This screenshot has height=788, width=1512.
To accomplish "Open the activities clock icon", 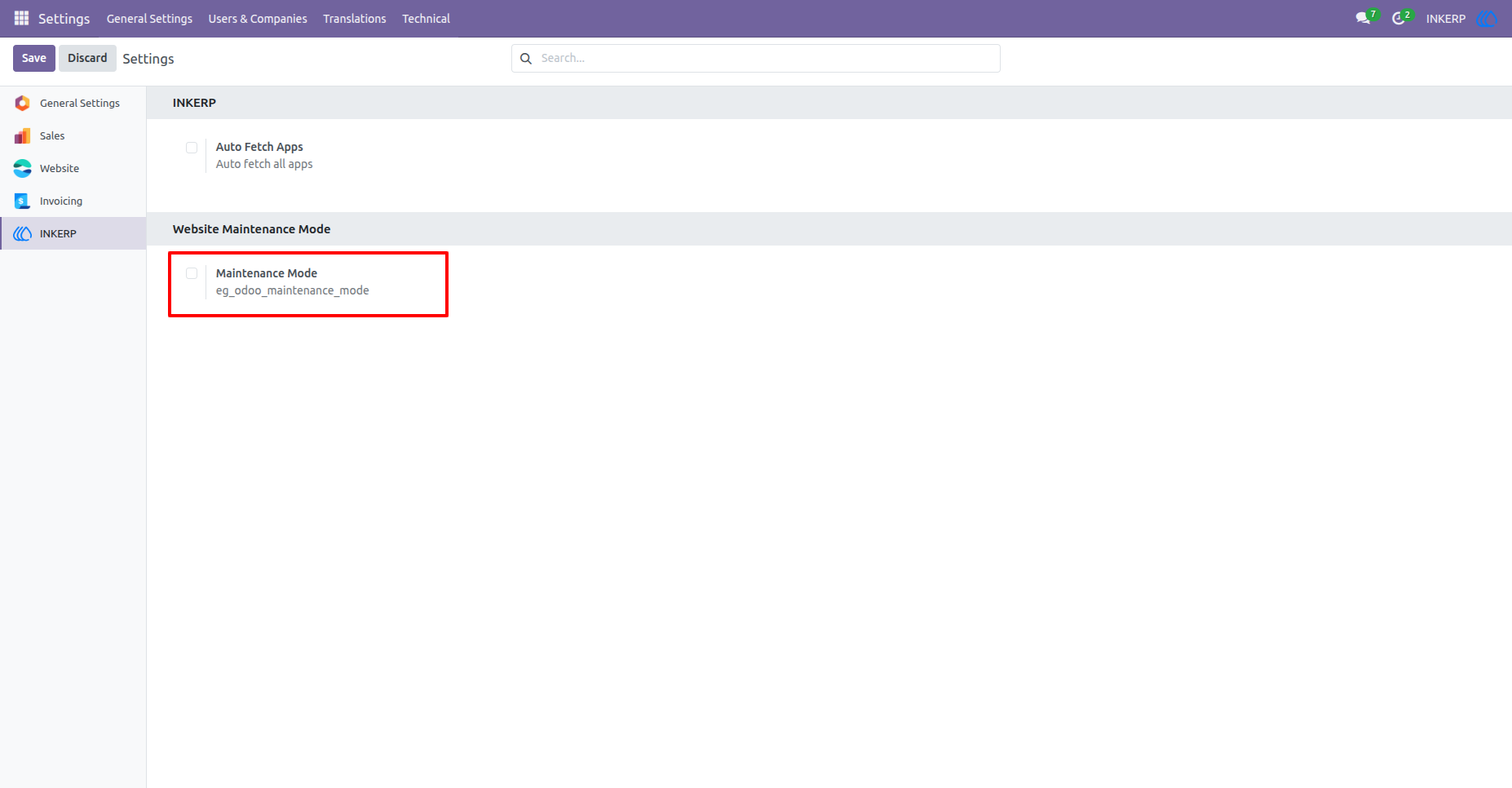I will coord(1399,18).
